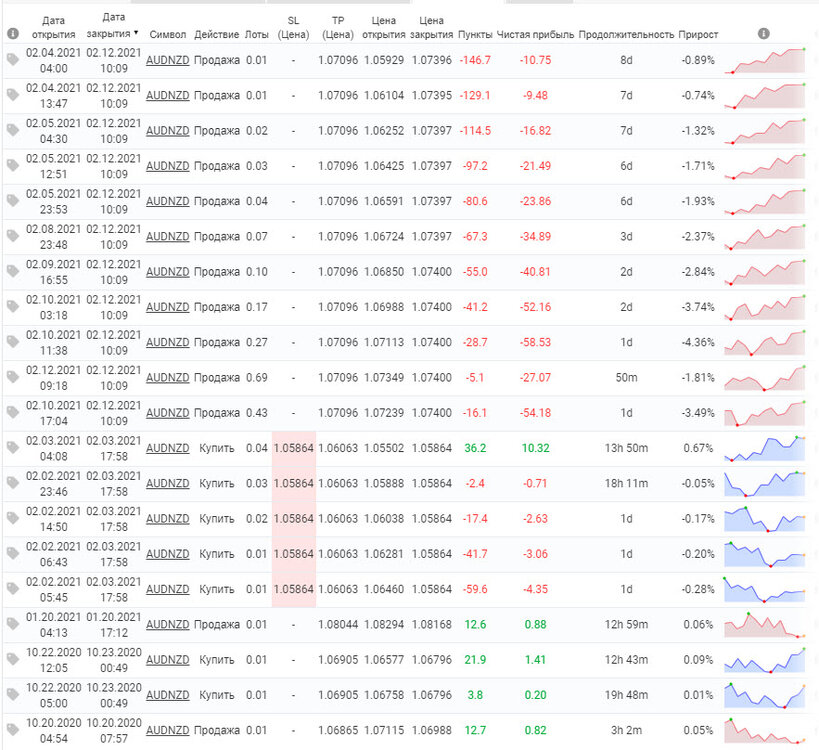Click tag icon of trade opened 10.20.2020 04:54
This screenshot has height=750, width=819.
13,730
